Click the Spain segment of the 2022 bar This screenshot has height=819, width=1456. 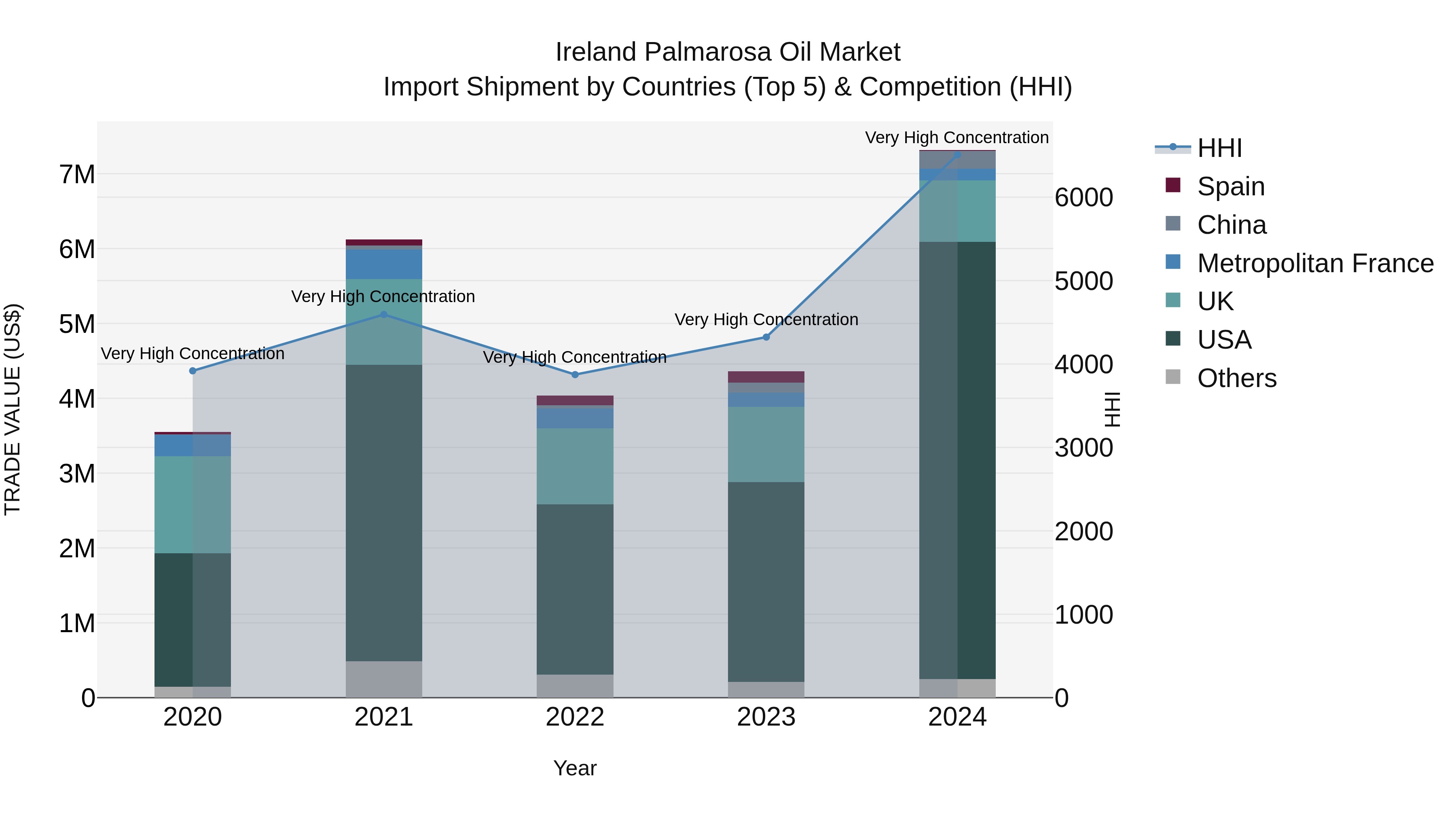[575, 400]
